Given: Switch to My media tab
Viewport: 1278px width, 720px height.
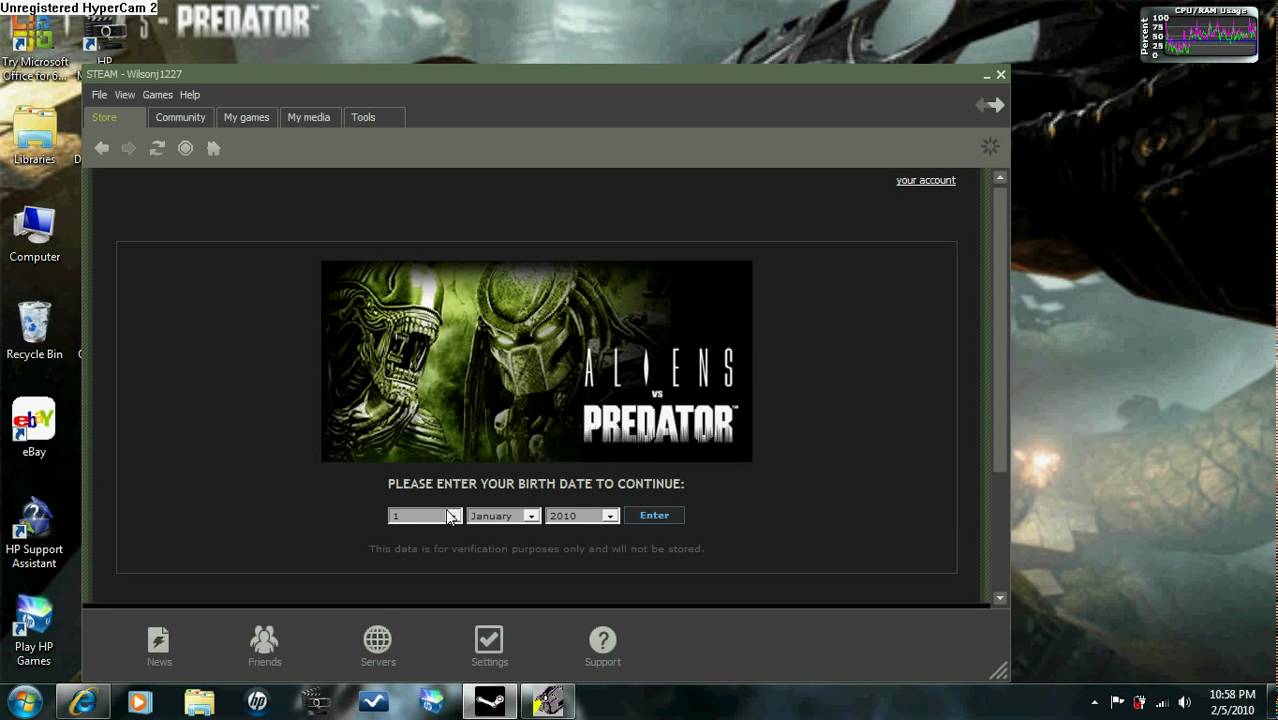Looking at the screenshot, I should click(x=309, y=117).
